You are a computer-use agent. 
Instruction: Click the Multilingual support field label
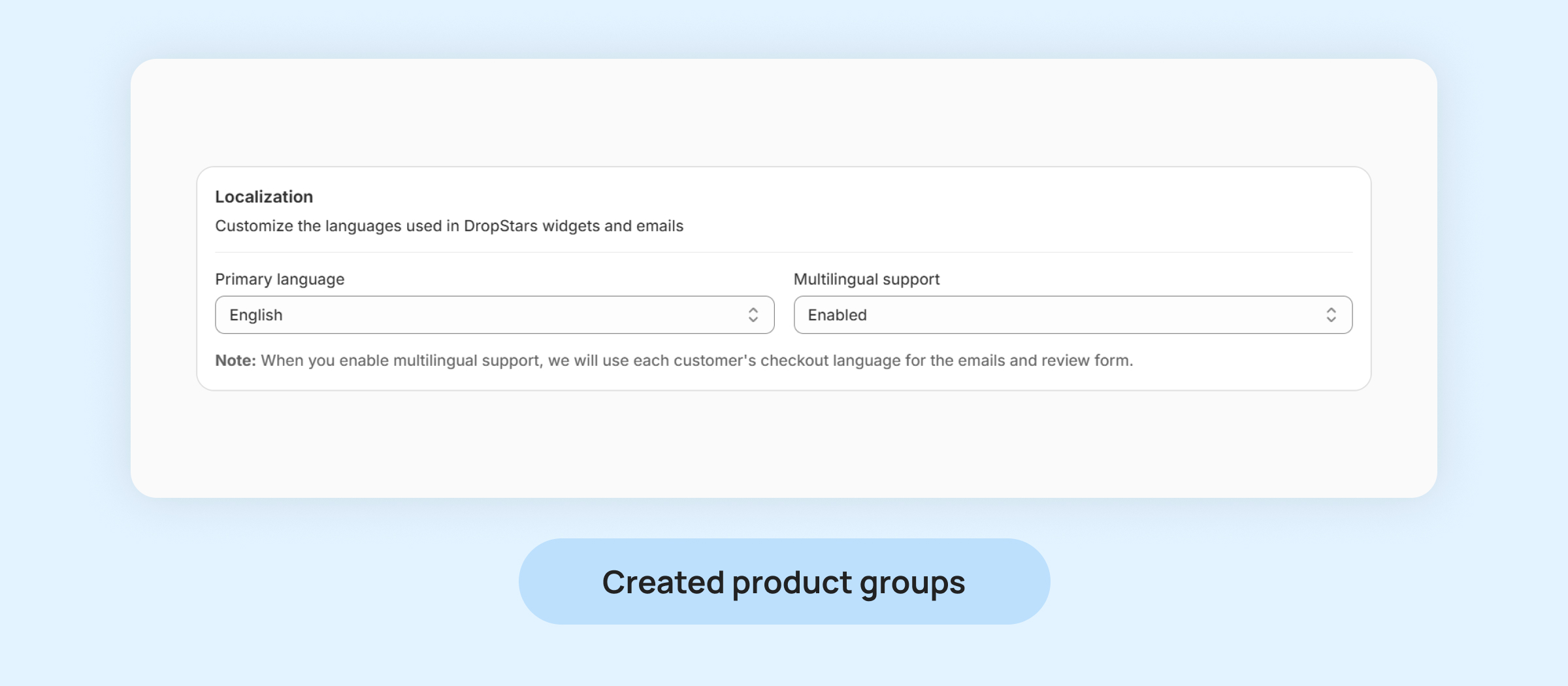tap(866, 279)
